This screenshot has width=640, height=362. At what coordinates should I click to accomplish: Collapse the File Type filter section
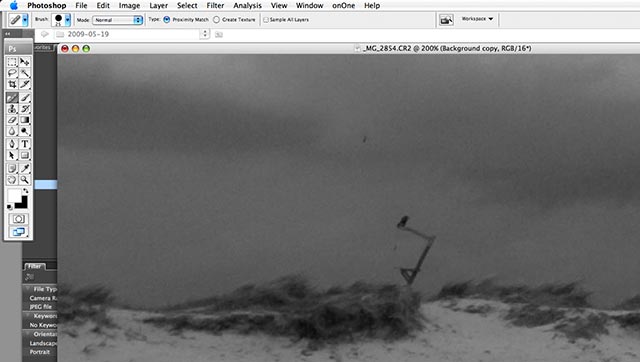click(28, 289)
